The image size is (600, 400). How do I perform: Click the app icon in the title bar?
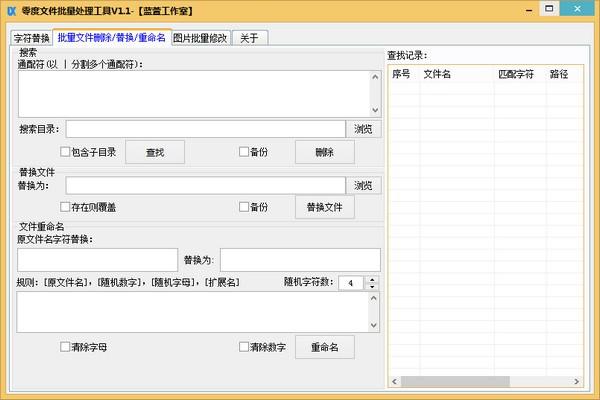pos(11,10)
